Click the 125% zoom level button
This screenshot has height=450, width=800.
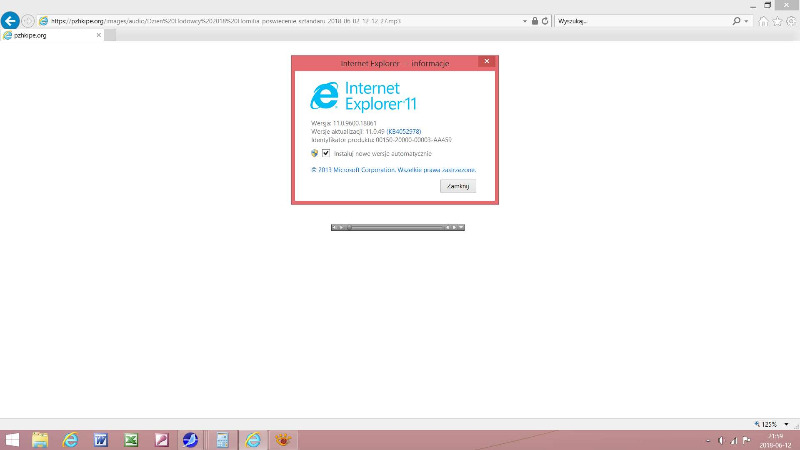[x=765, y=424]
